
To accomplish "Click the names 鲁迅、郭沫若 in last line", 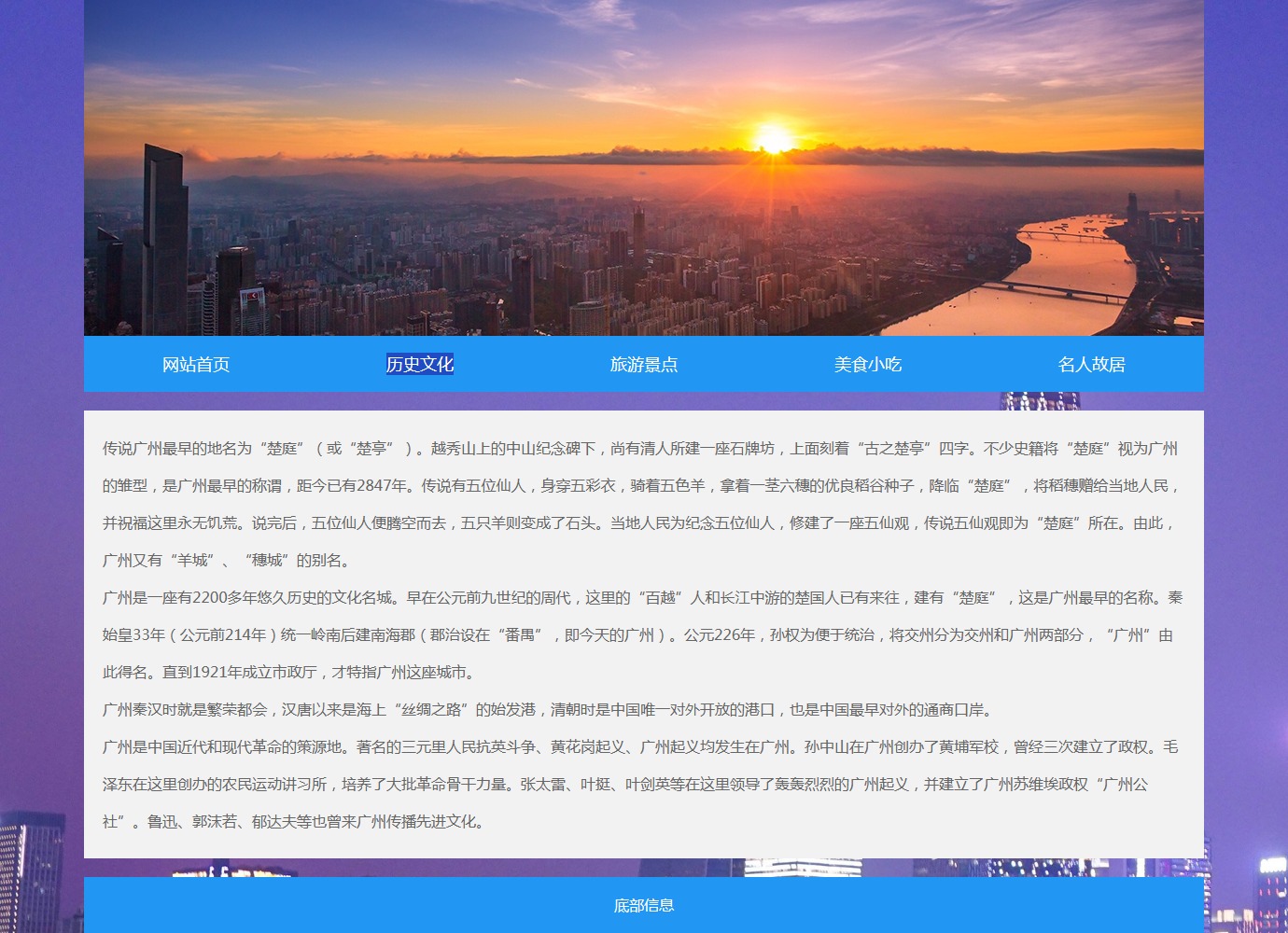I will [192, 822].
